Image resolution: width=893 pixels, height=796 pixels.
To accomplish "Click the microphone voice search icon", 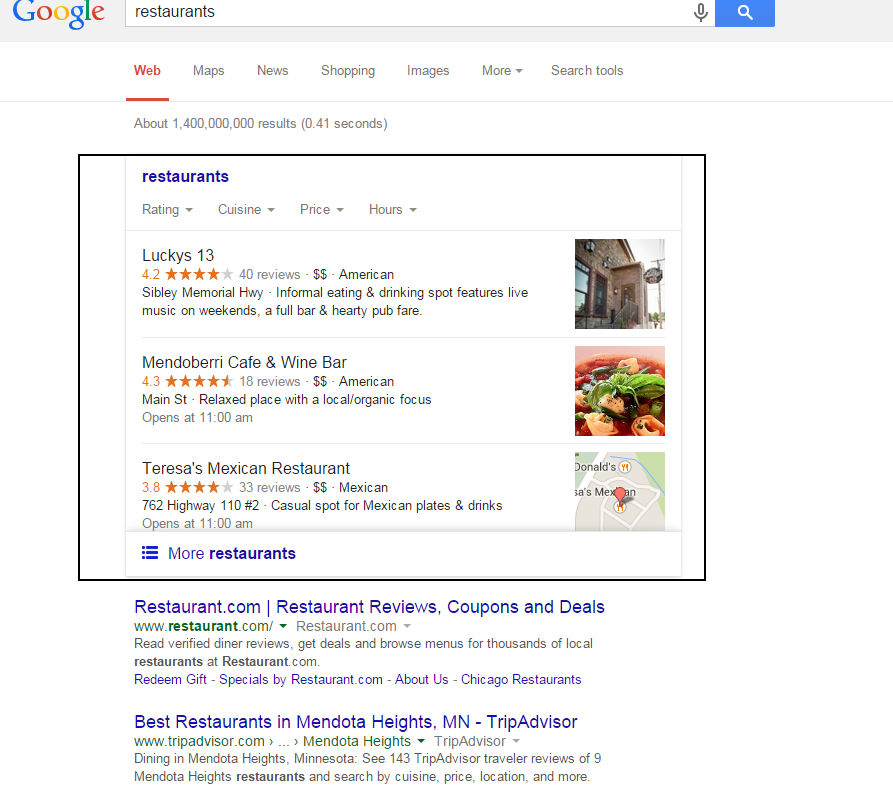I will point(701,12).
